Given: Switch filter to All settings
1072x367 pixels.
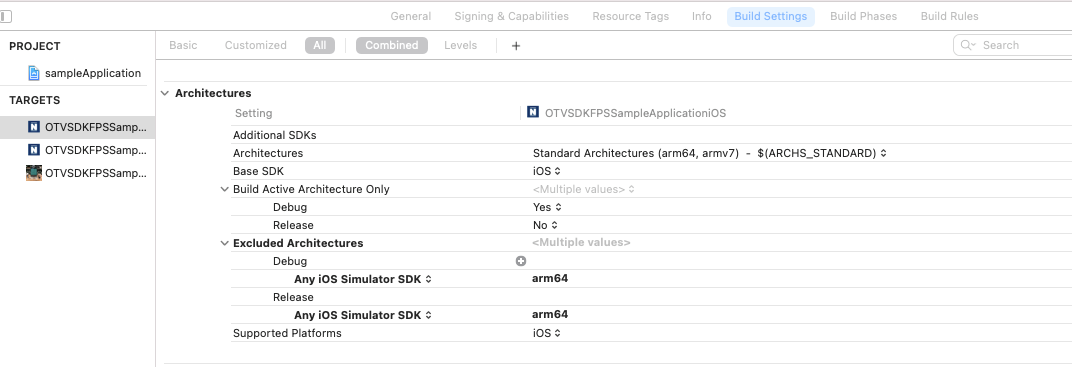Looking at the screenshot, I should coord(320,45).
